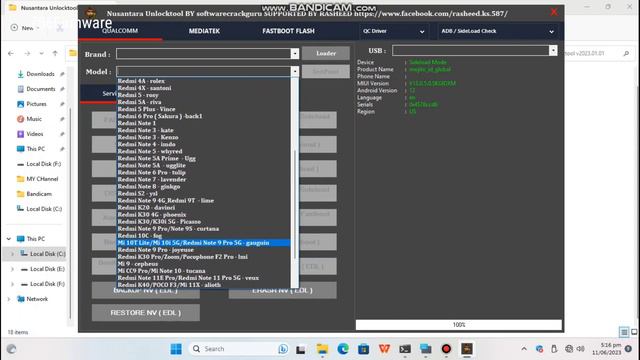640x360 pixels.
Task: Switch to the QUALCOMM tab
Action: 120,31
